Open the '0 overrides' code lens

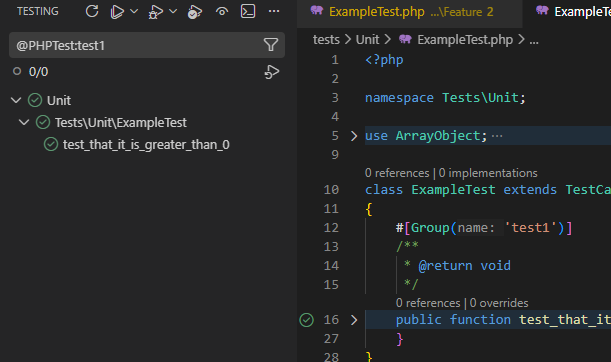pos(499,303)
